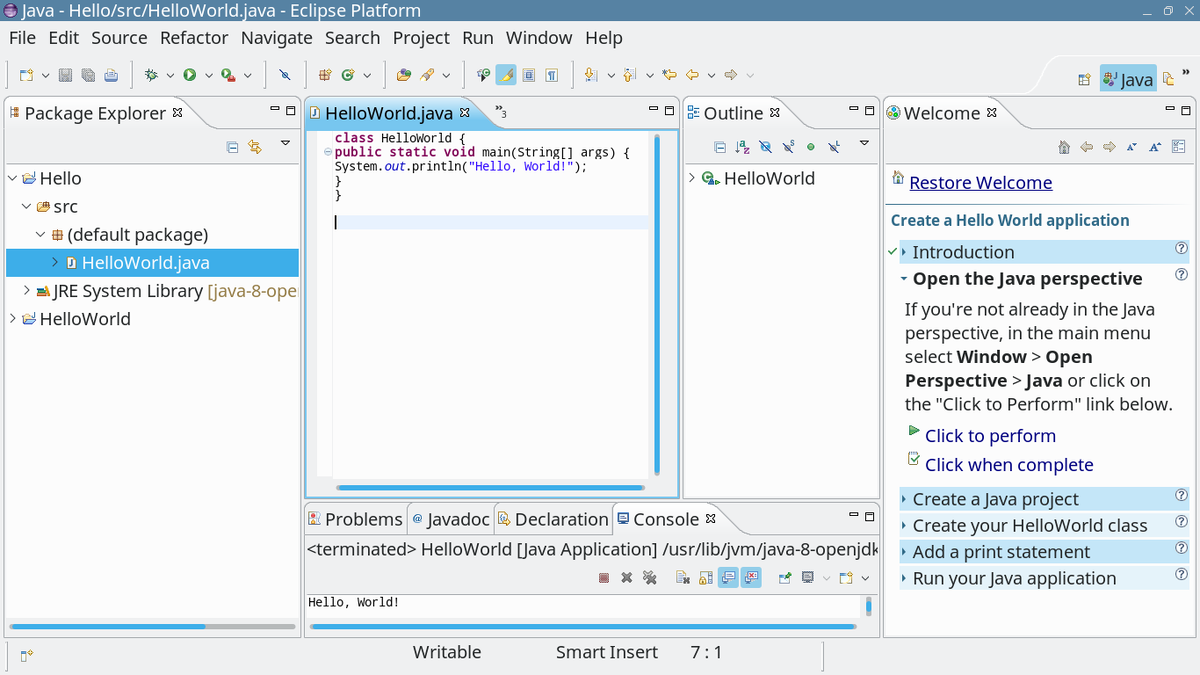Sort Outline members alphabetically
1200x675 pixels.
[742, 147]
